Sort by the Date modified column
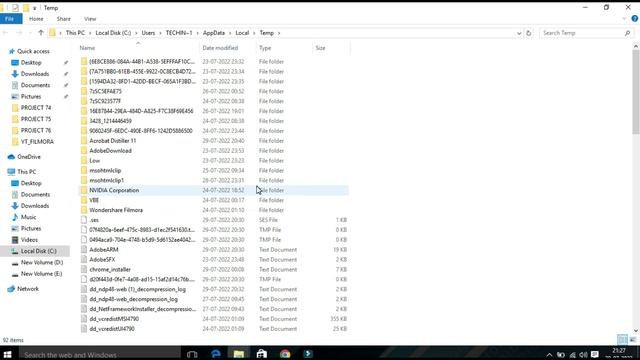Screen dimensions: 640x360 click(x=227, y=48)
